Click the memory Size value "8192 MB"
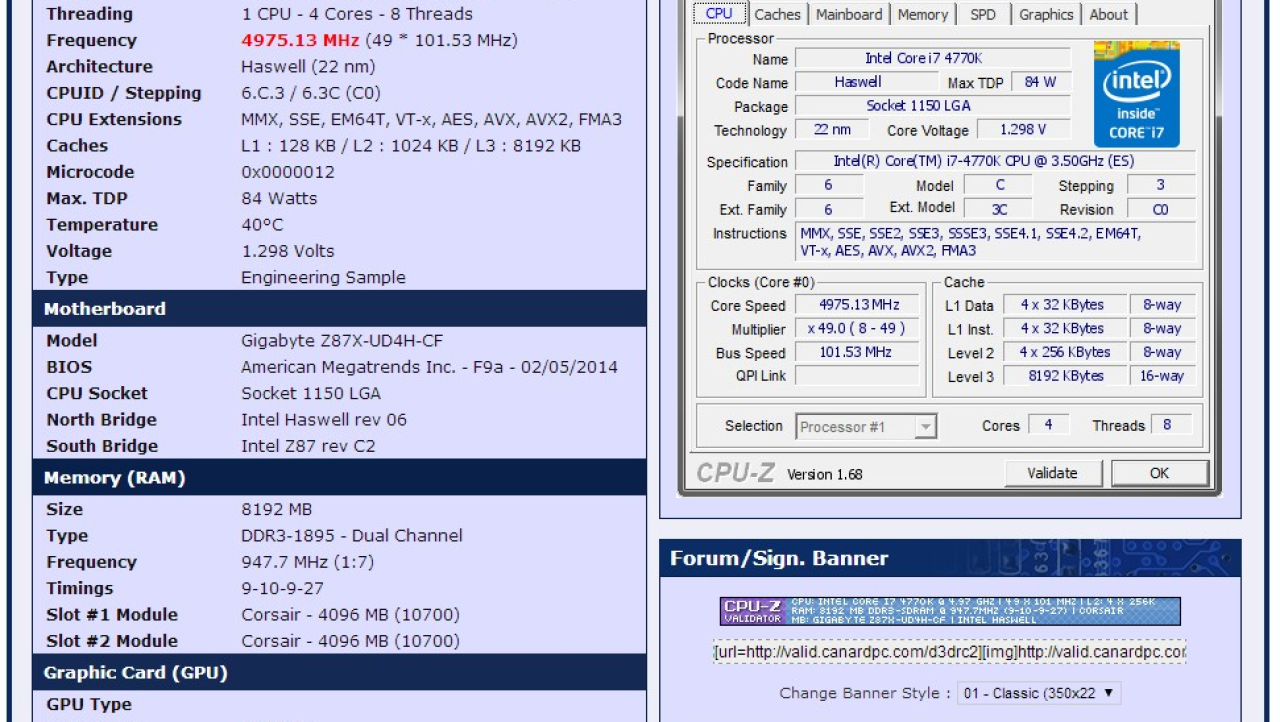This screenshot has height=722, width=1280. tap(276, 510)
